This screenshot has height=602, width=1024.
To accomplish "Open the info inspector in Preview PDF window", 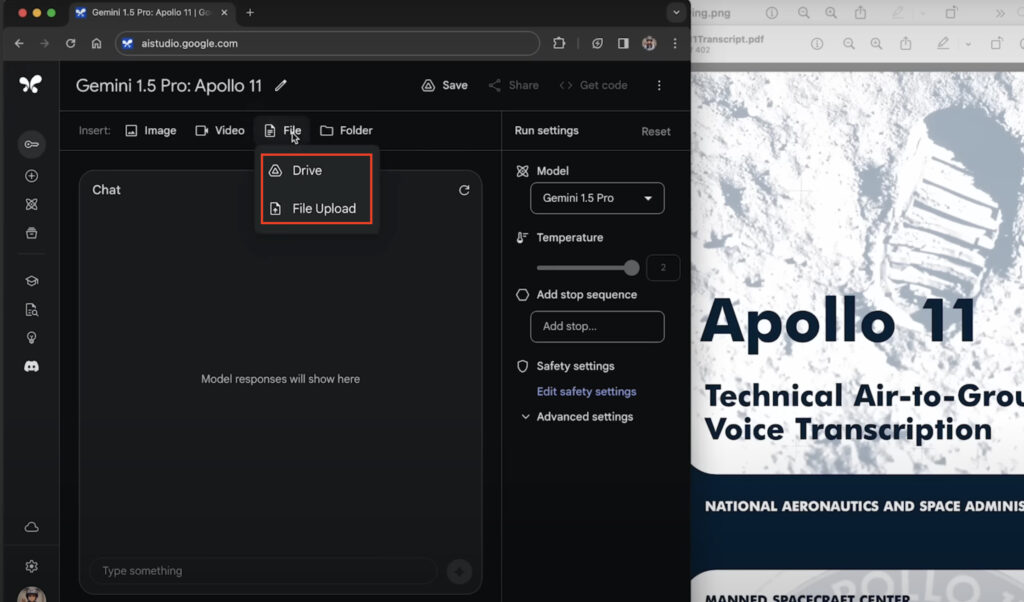I will [x=816, y=44].
